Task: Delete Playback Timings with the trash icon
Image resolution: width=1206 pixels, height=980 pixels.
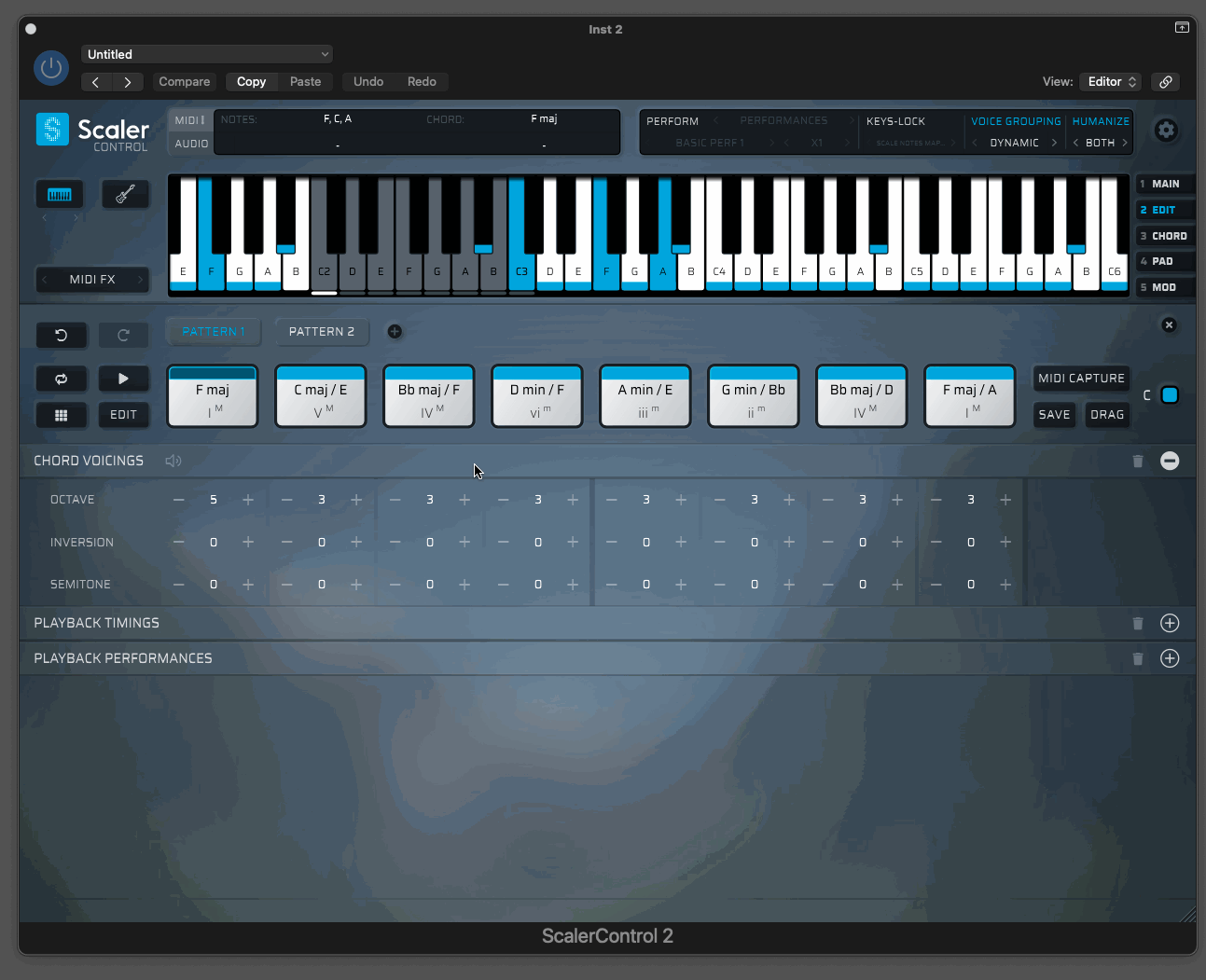Action: [x=1138, y=623]
